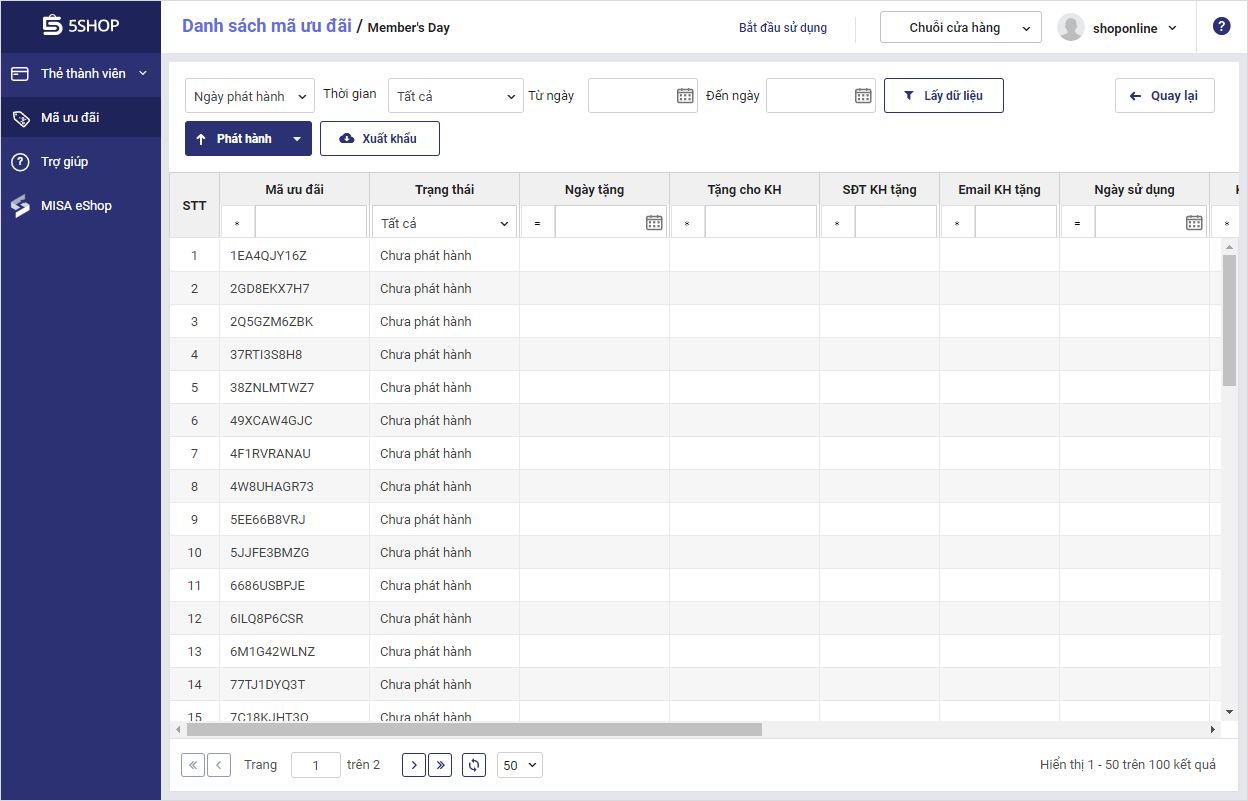Select code 4W8UHAGR73
This screenshot has height=801, width=1248.
tap(272, 487)
